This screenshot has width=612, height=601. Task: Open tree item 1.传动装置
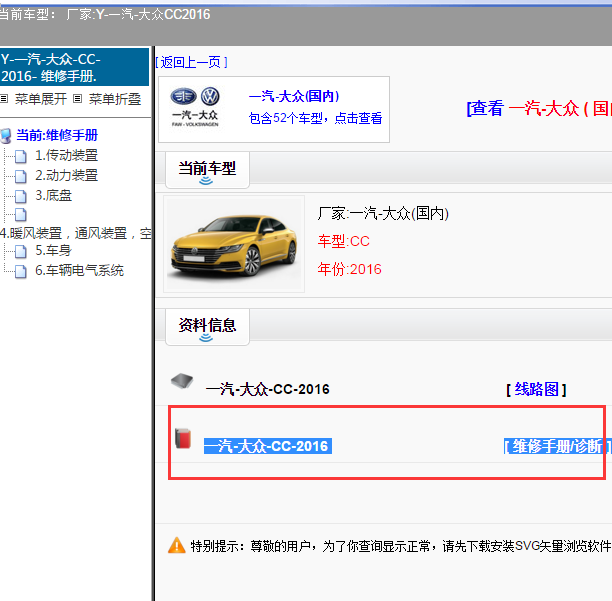[66, 155]
